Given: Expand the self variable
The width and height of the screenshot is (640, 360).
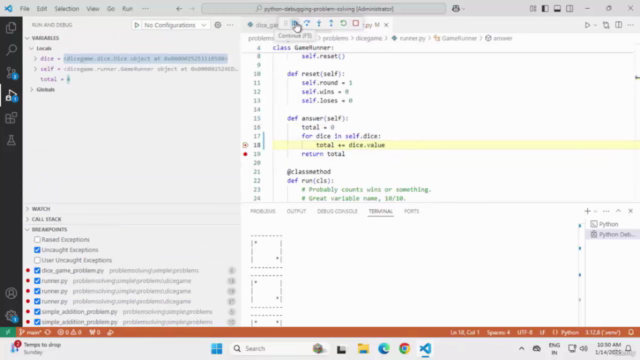Looking at the screenshot, I should click(36, 69).
